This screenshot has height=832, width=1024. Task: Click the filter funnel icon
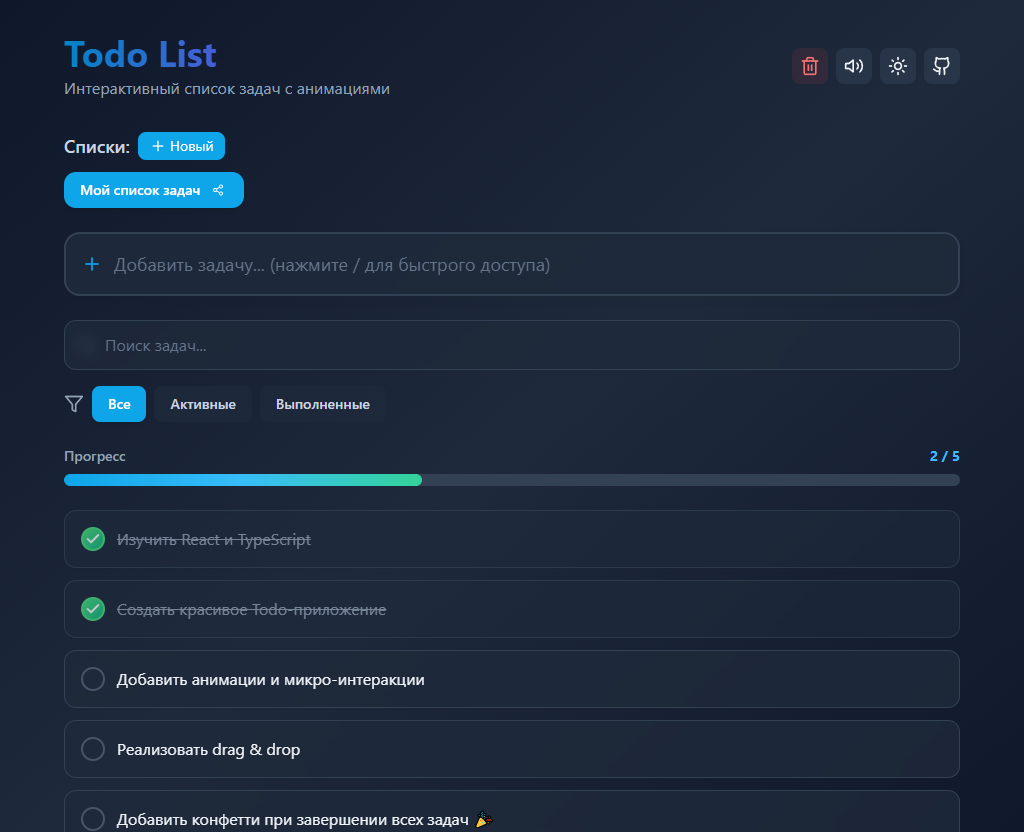point(73,403)
